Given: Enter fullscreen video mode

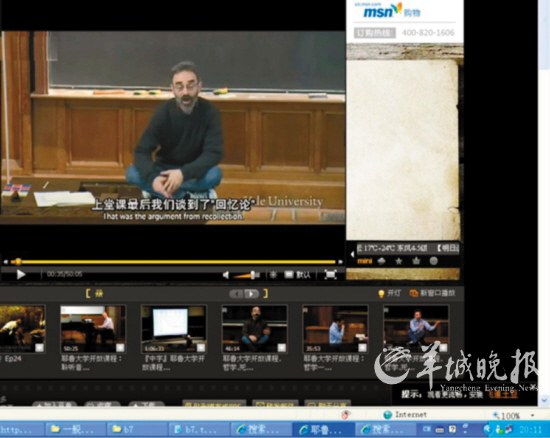Looking at the screenshot, I should (x=330, y=275).
